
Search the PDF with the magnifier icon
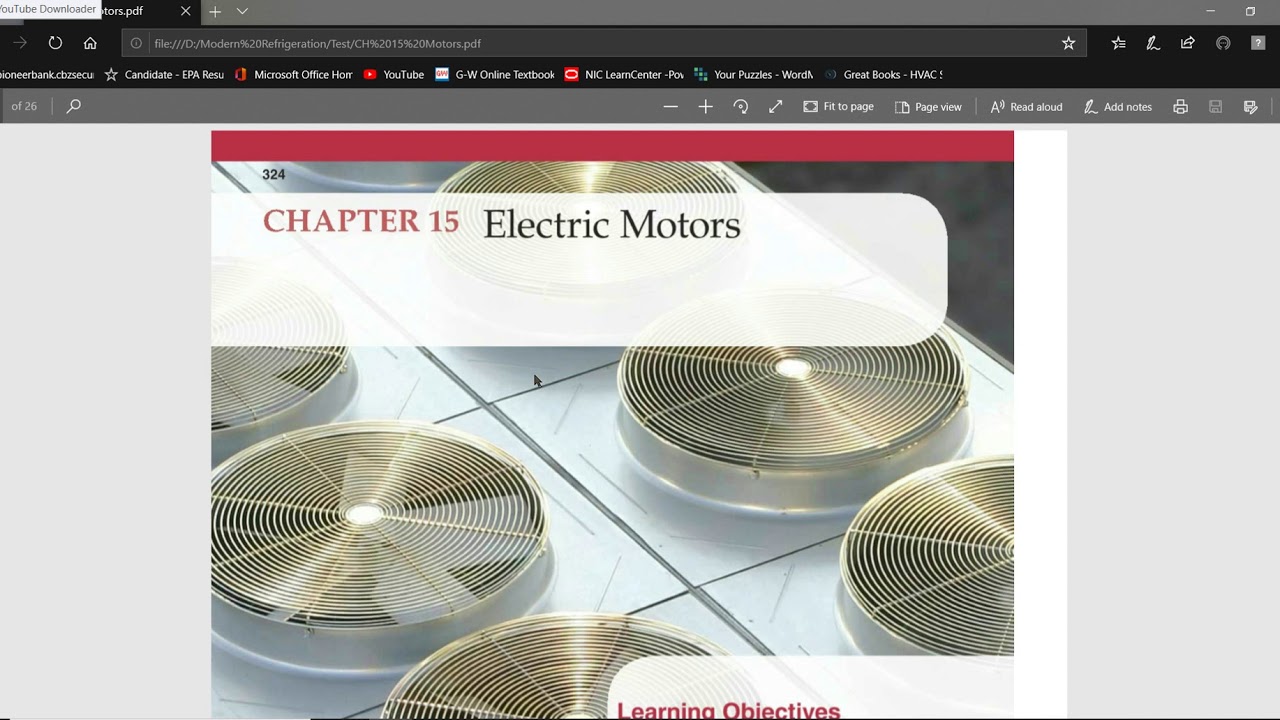(73, 106)
